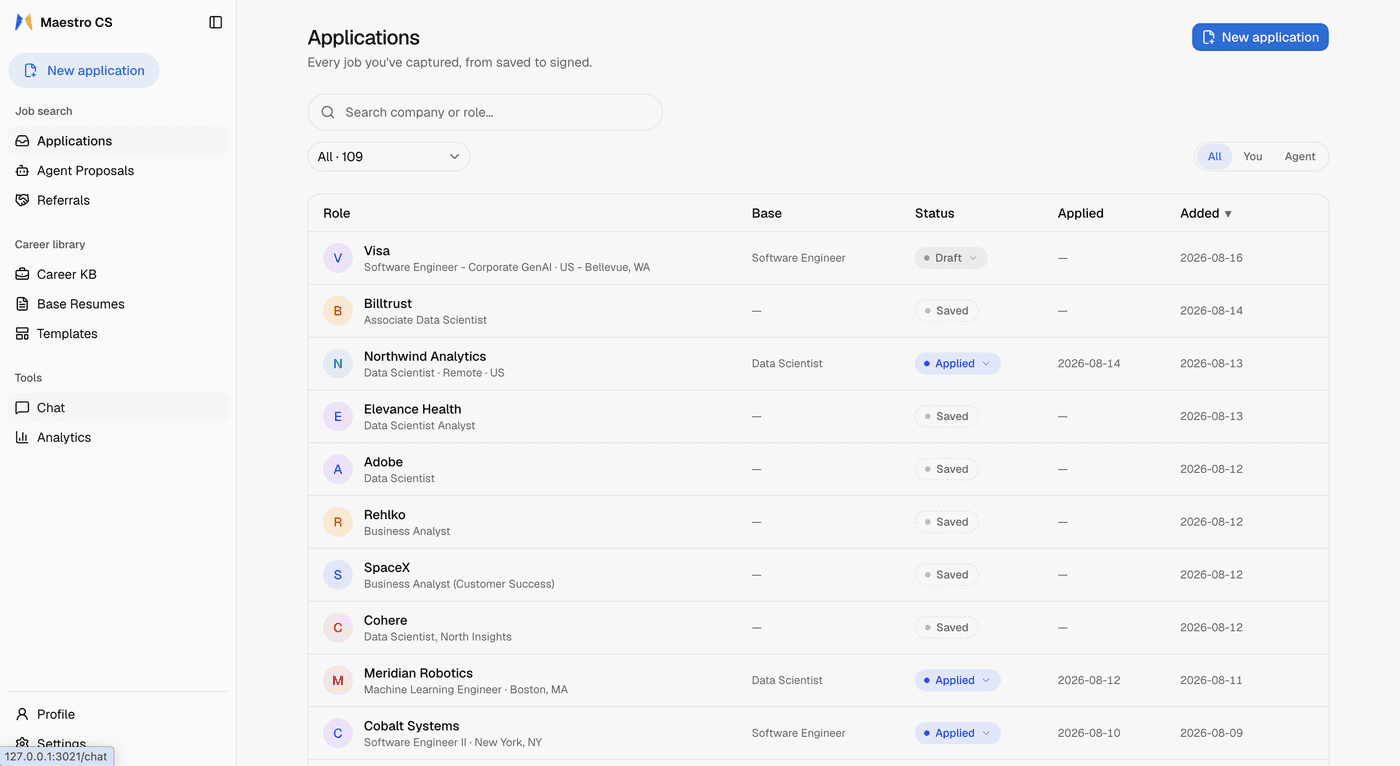Click the applied date 2026-08-10
The image size is (1400, 766).
tap(1089, 733)
